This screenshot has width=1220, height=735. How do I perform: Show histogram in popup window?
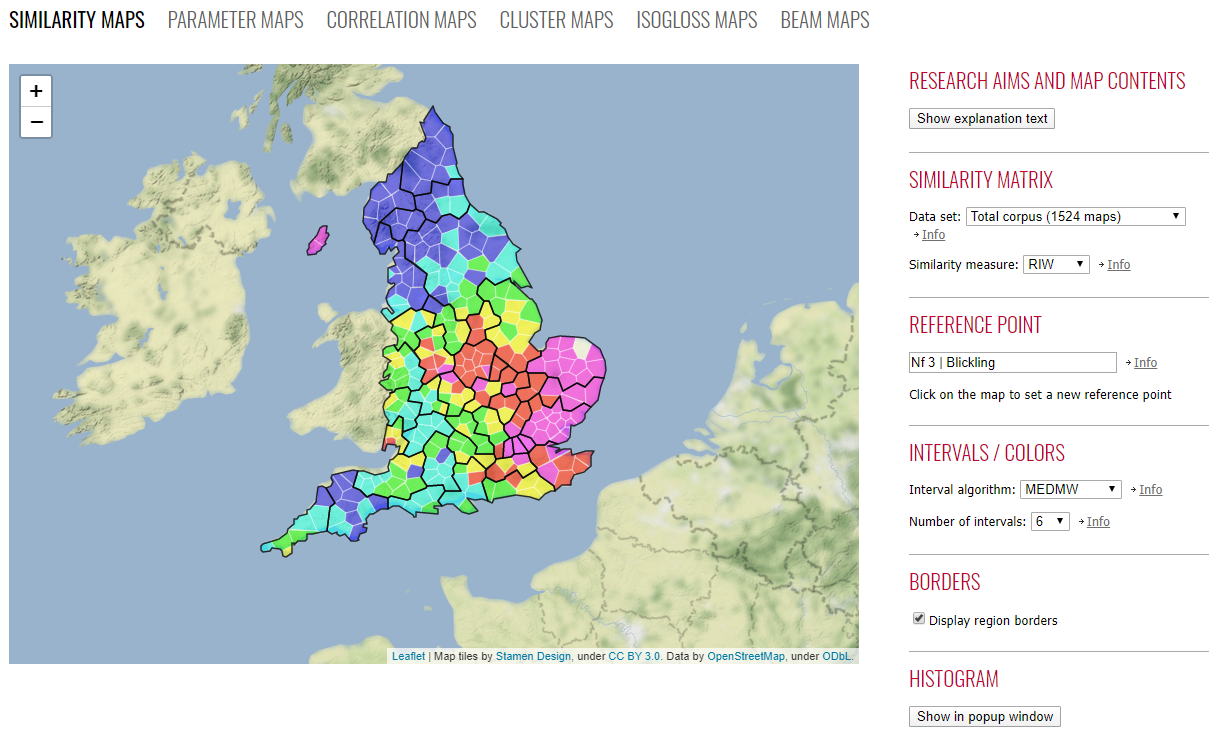[984, 716]
